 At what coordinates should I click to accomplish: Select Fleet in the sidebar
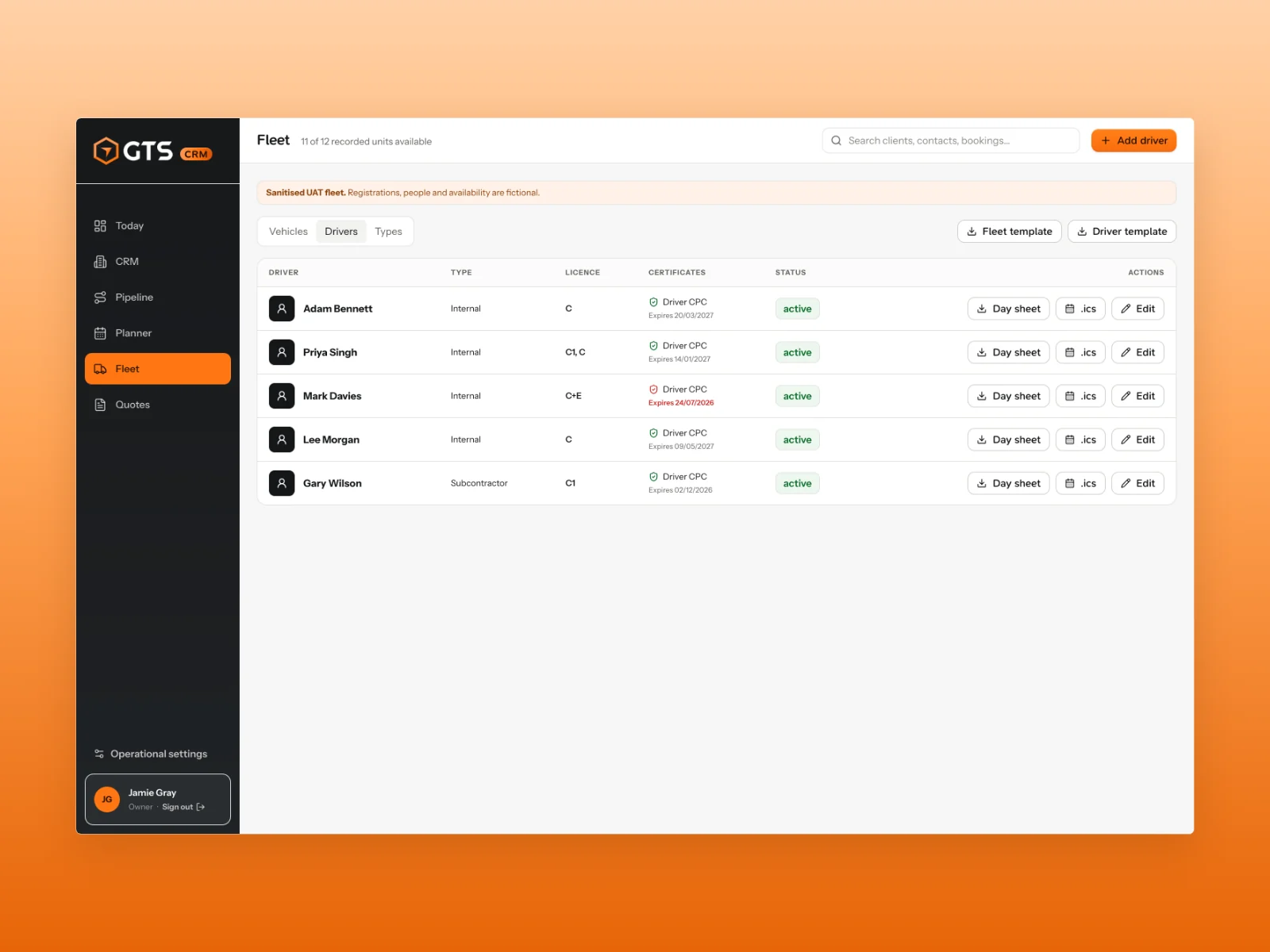[158, 369]
